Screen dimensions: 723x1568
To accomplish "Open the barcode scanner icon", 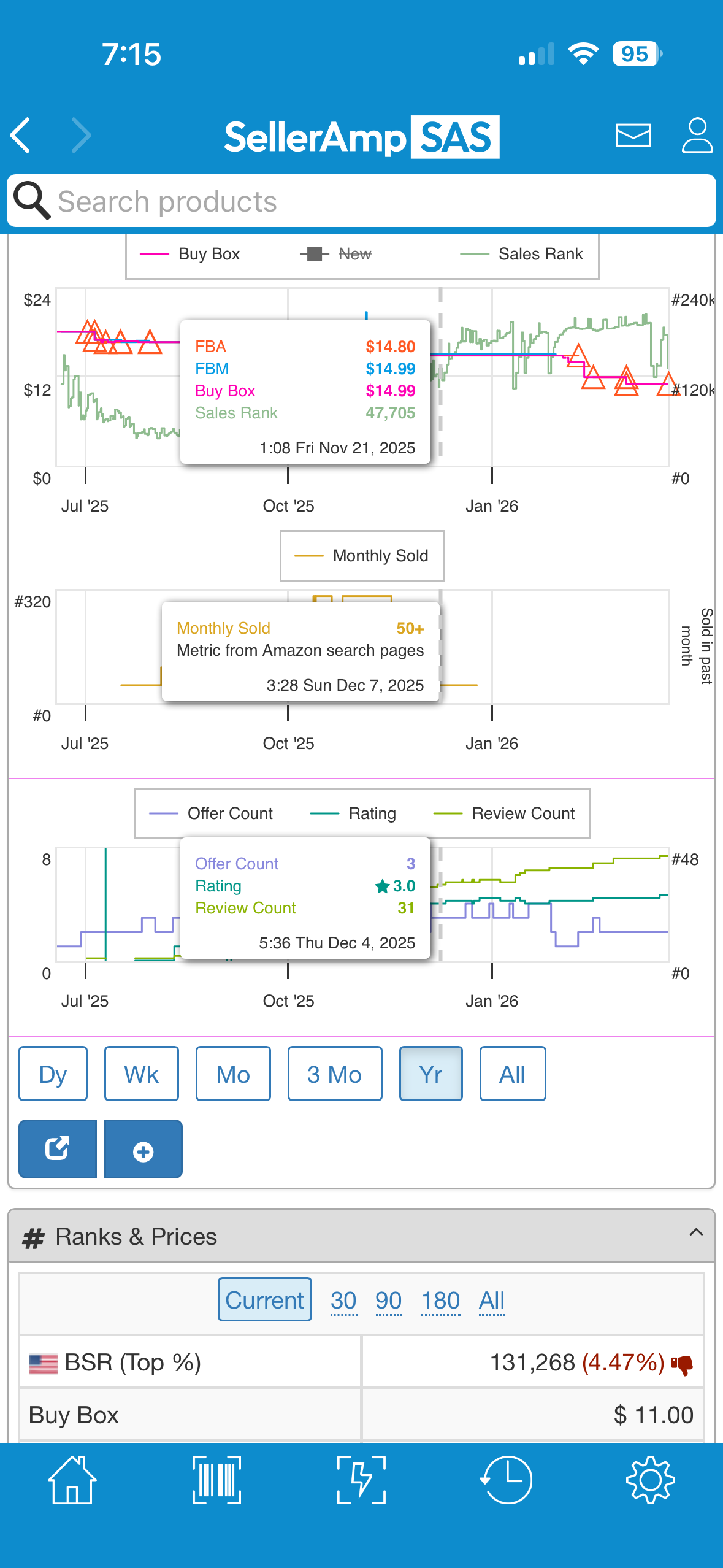I will pyautogui.click(x=216, y=1479).
